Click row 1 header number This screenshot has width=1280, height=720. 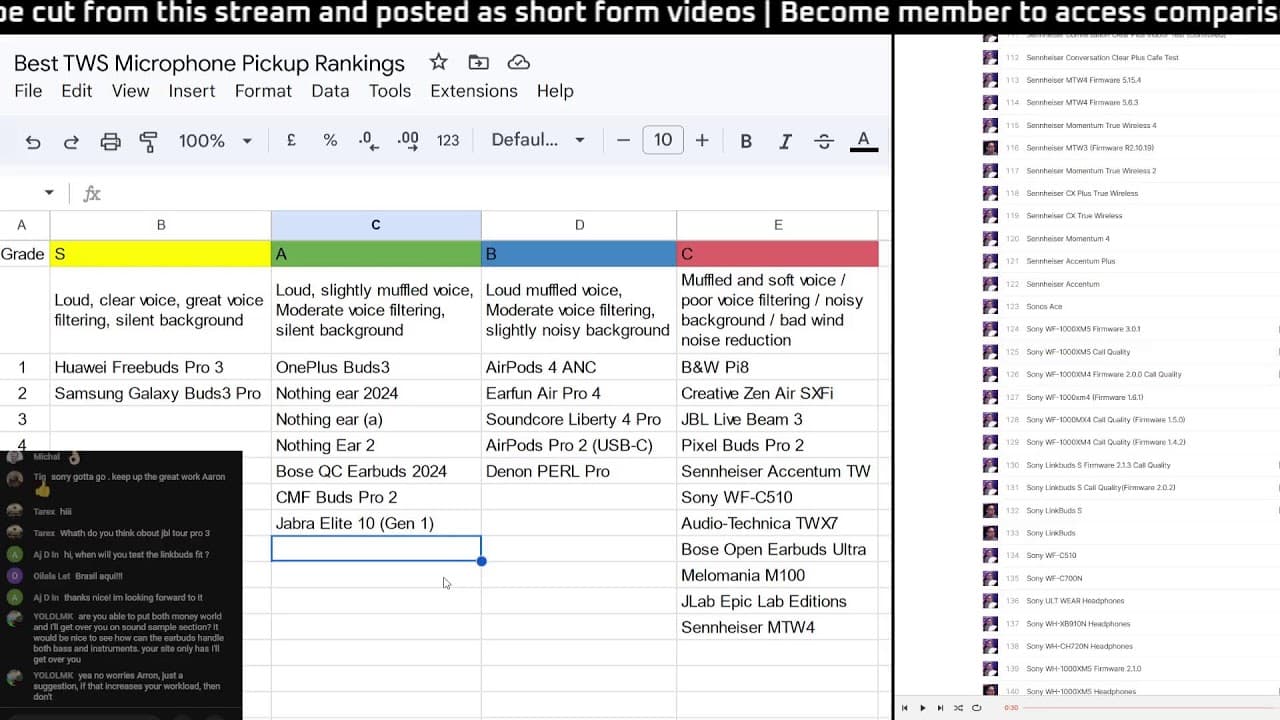(22, 367)
